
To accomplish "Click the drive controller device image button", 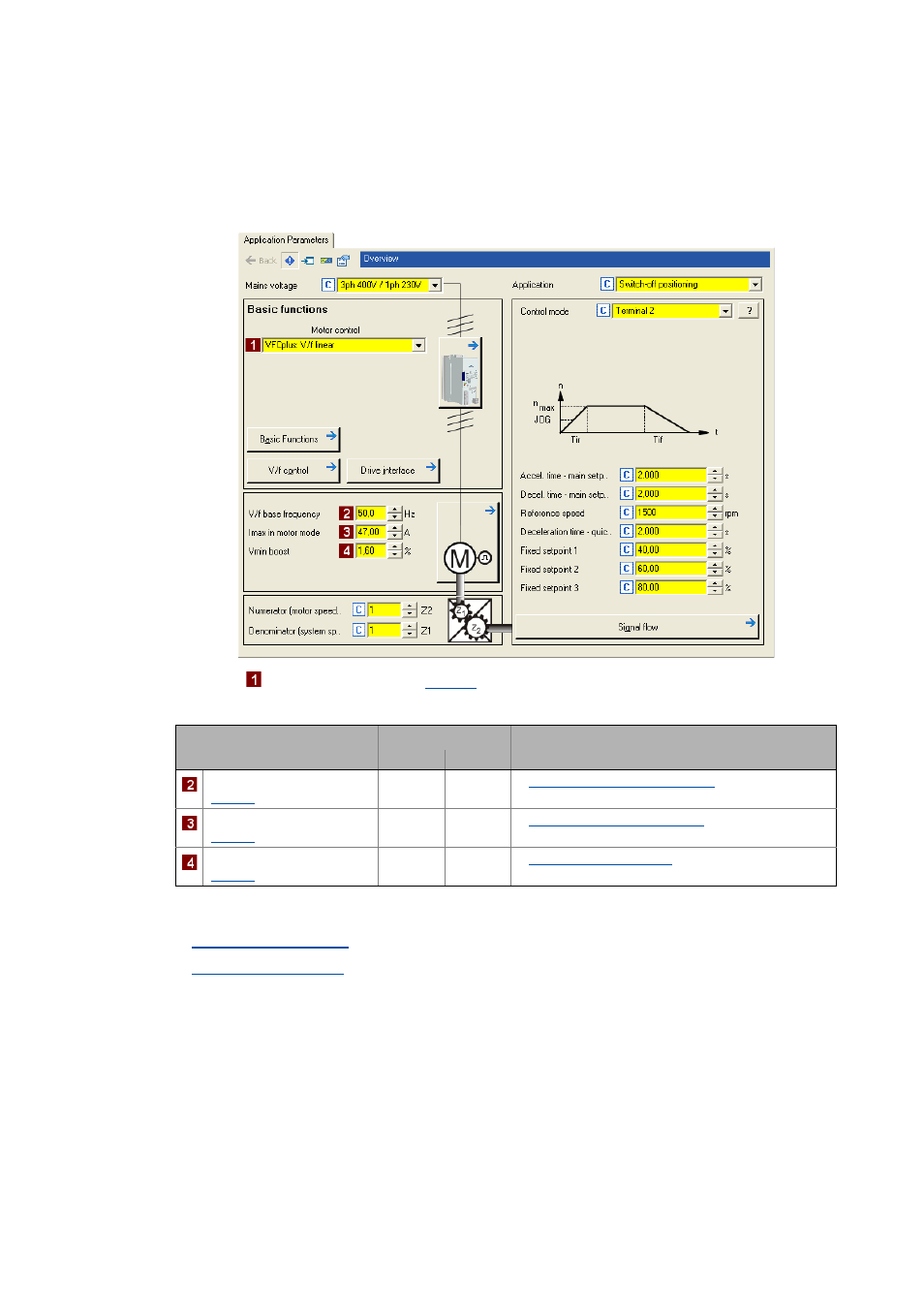I will tap(460, 372).
